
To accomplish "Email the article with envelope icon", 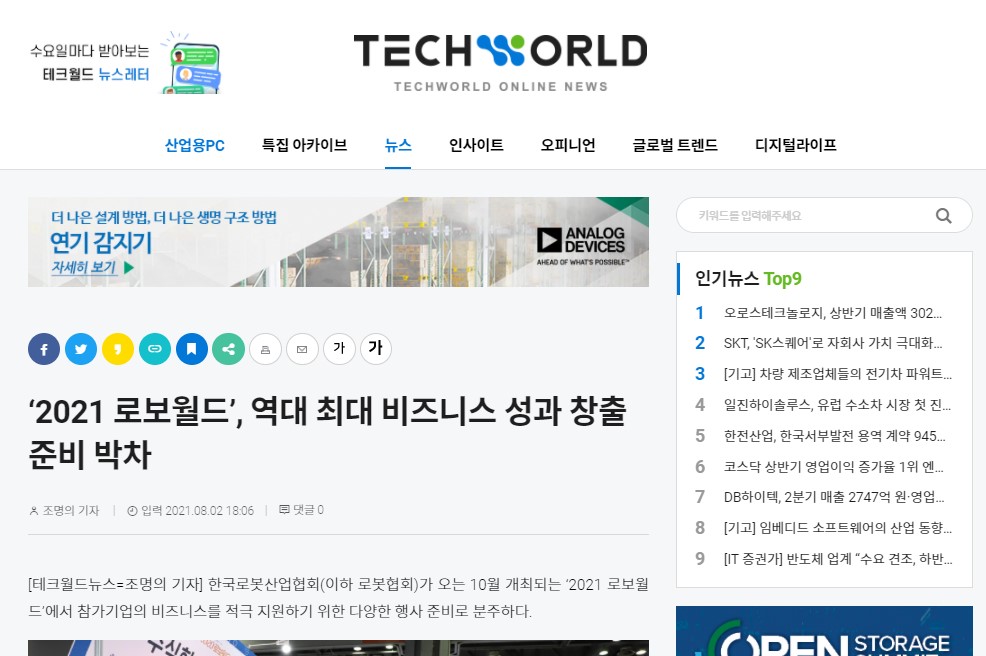I will [x=302, y=349].
